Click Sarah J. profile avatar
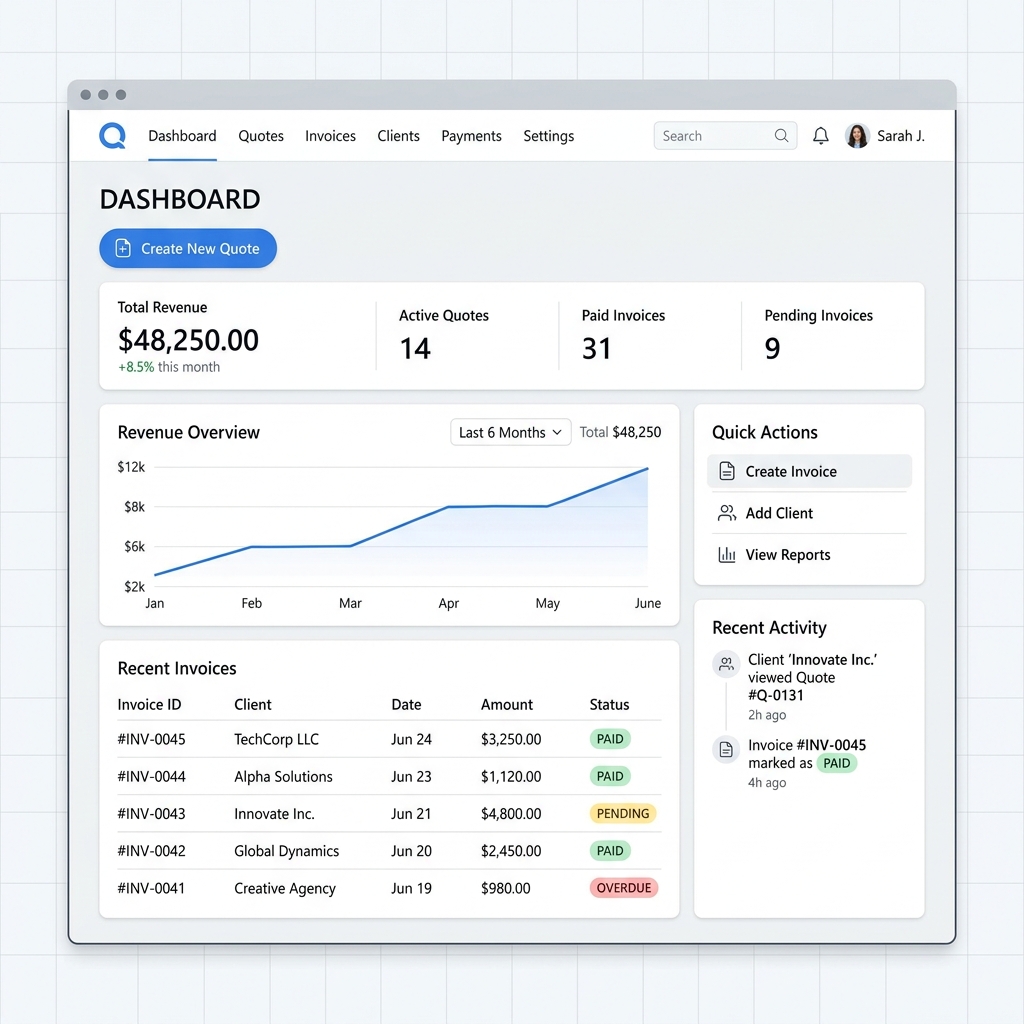1024x1024 pixels. (857, 136)
